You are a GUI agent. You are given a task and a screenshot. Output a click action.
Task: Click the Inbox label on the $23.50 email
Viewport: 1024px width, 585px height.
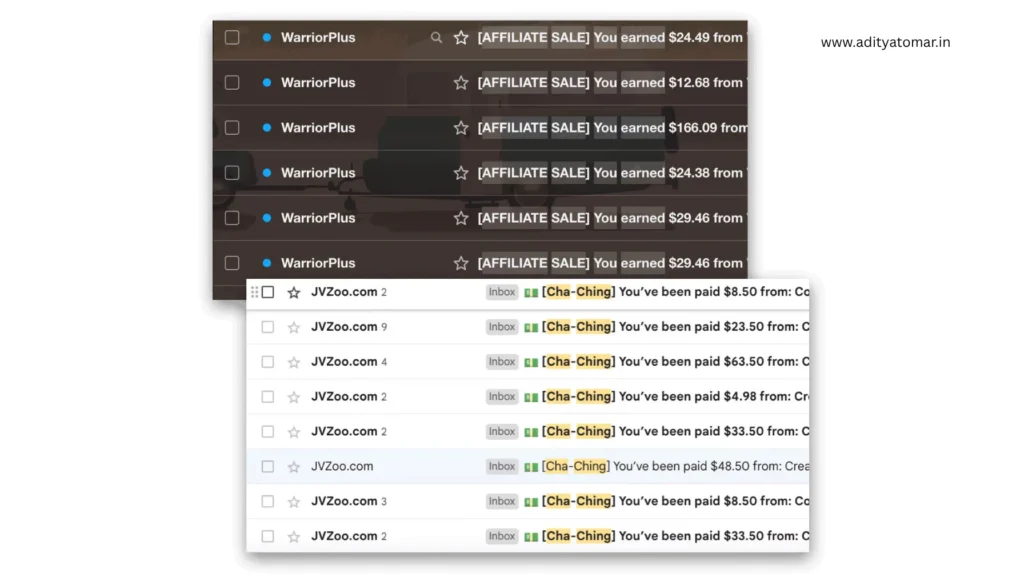point(502,326)
